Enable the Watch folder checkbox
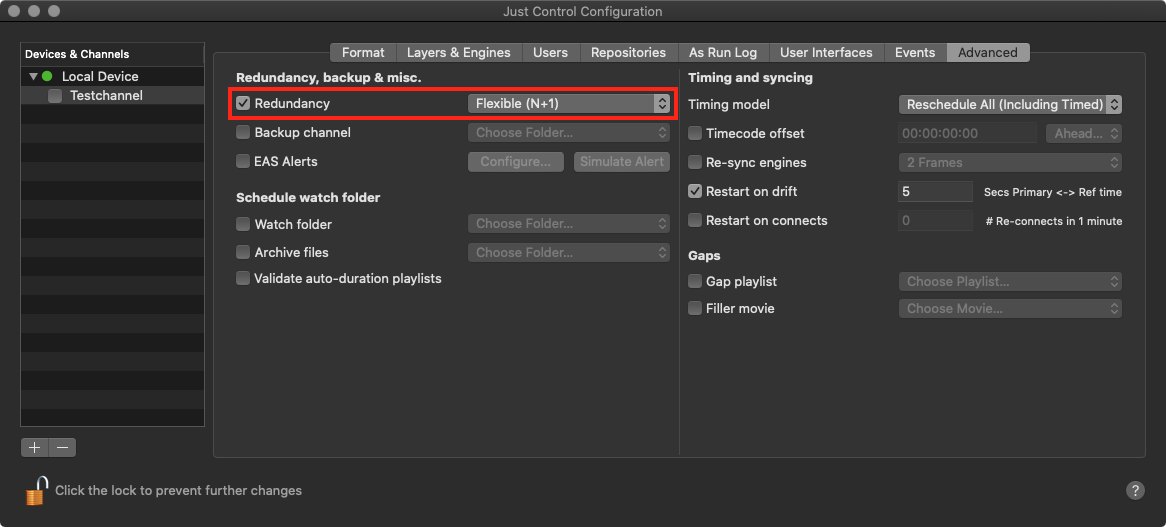This screenshot has width=1166, height=527. point(242,224)
